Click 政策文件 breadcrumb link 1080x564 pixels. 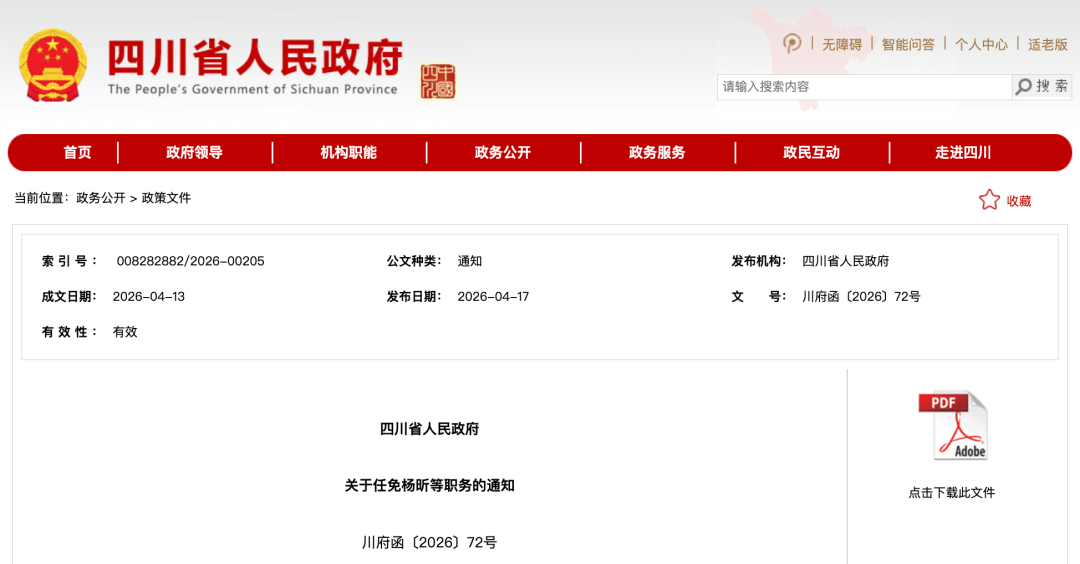coord(166,198)
